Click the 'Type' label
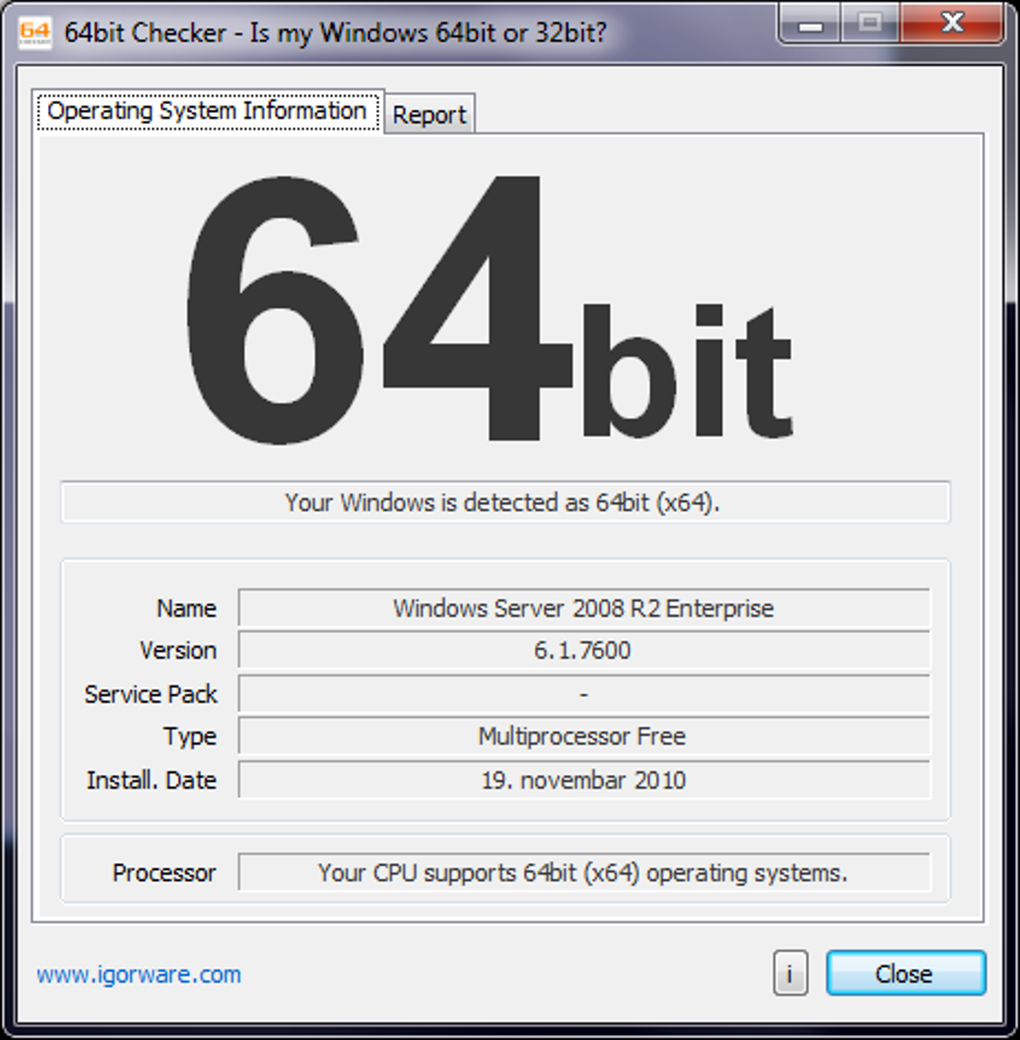Image resolution: width=1020 pixels, height=1040 pixels. tap(190, 737)
